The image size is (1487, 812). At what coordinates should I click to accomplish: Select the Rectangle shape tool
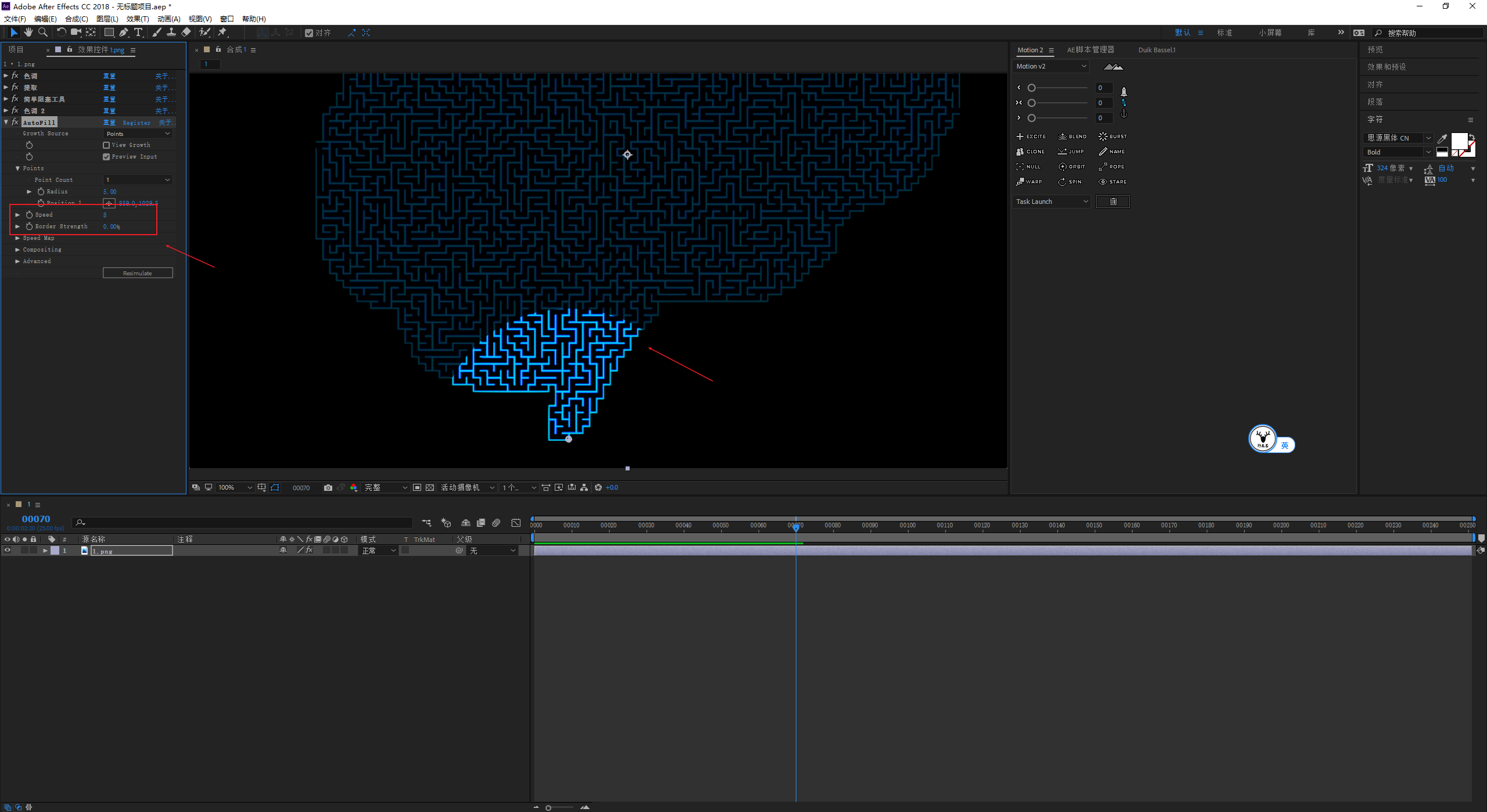pos(109,33)
